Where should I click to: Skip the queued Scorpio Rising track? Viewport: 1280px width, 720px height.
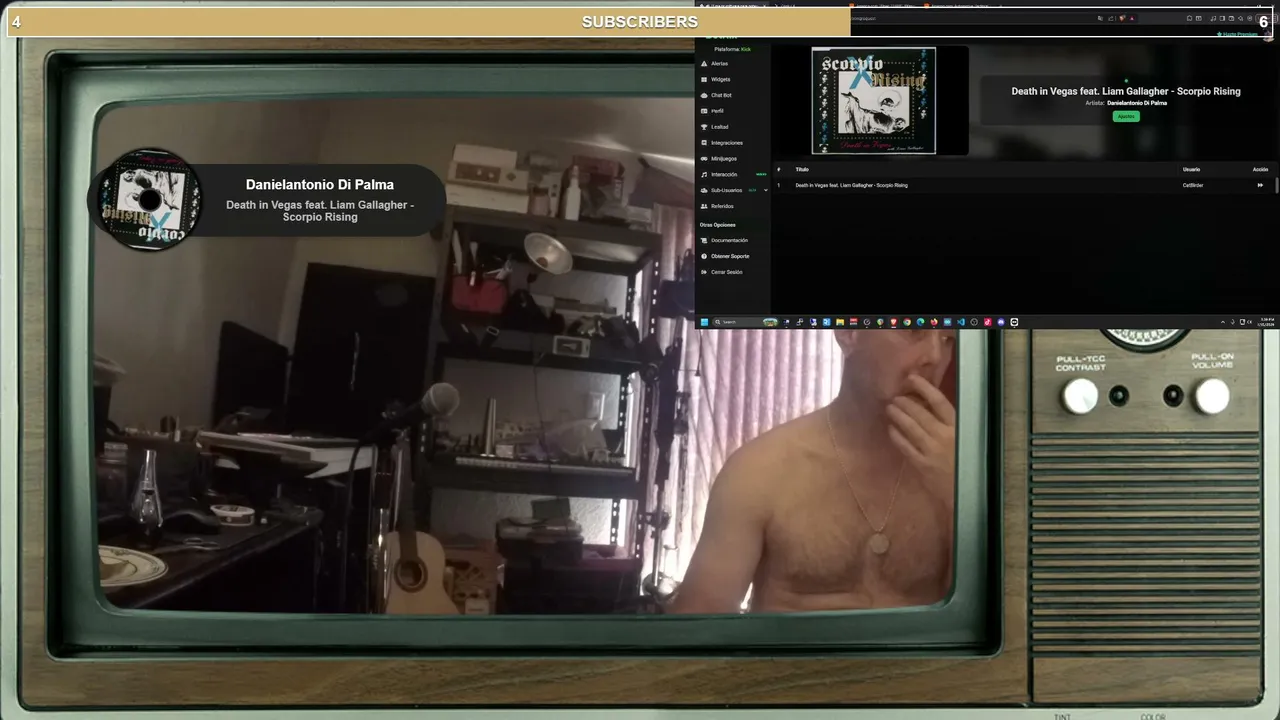(x=1260, y=185)
